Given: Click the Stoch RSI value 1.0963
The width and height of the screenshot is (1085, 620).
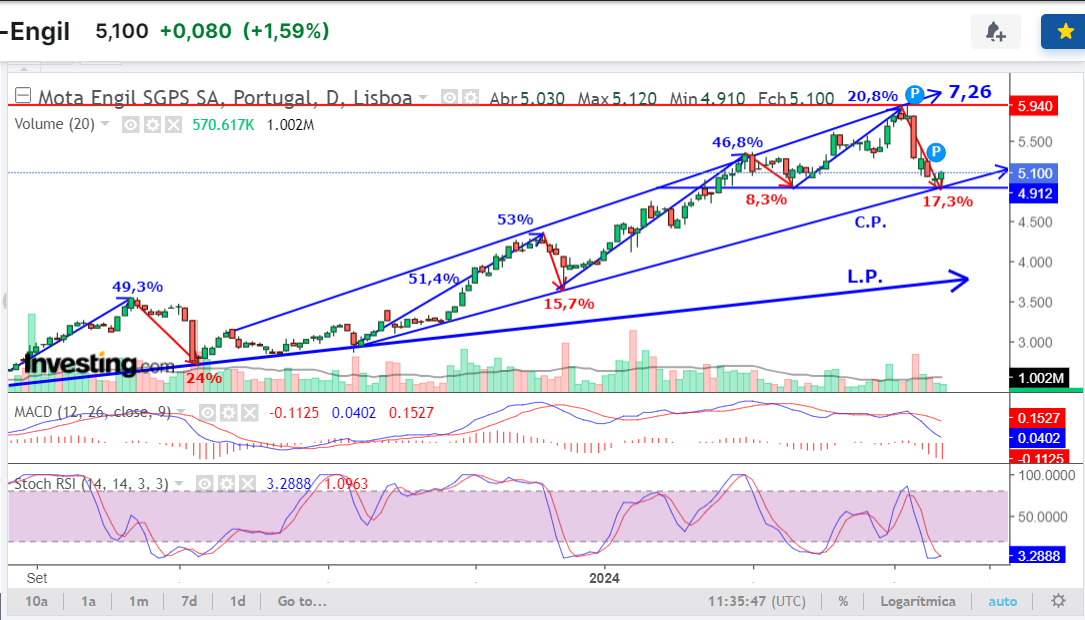Looking at the screenshot, I should click(x=347, y=484).
